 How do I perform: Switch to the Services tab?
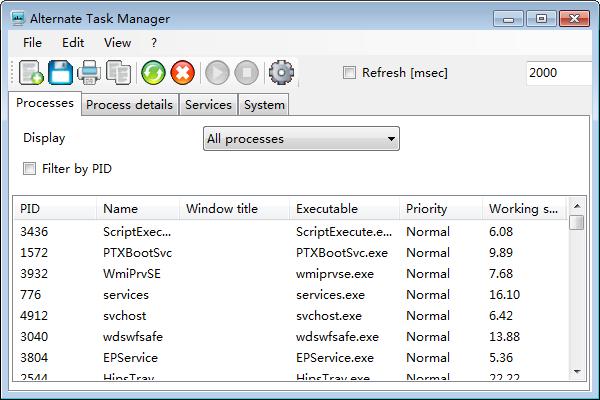click(208, 104)
